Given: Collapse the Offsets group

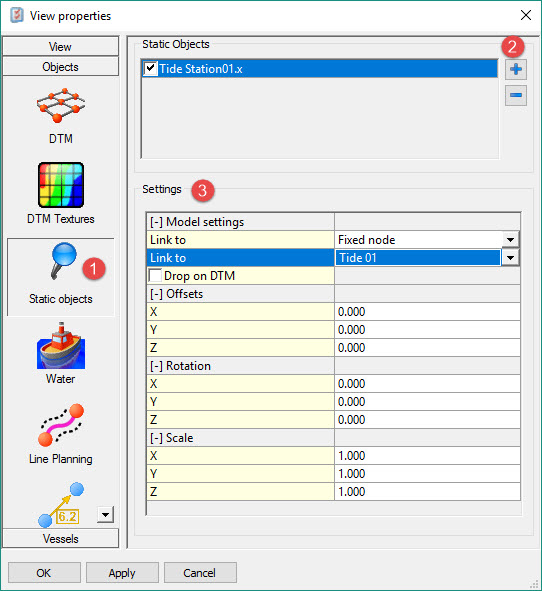Looking at the screenshot, I should pyautogui.click(x=156, y=294).
